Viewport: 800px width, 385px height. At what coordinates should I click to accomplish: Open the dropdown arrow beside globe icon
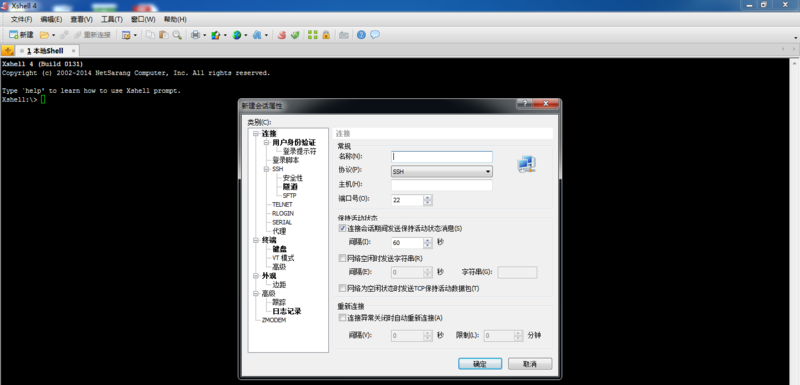(x=245, y=35)
